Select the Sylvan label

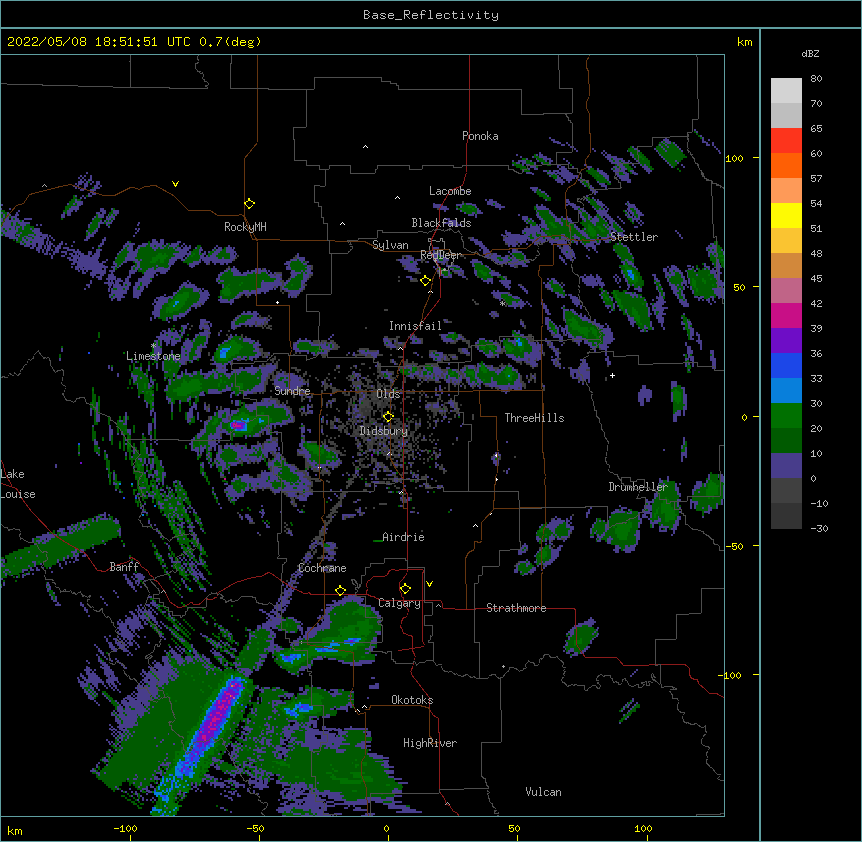click(x=390, y=245)
